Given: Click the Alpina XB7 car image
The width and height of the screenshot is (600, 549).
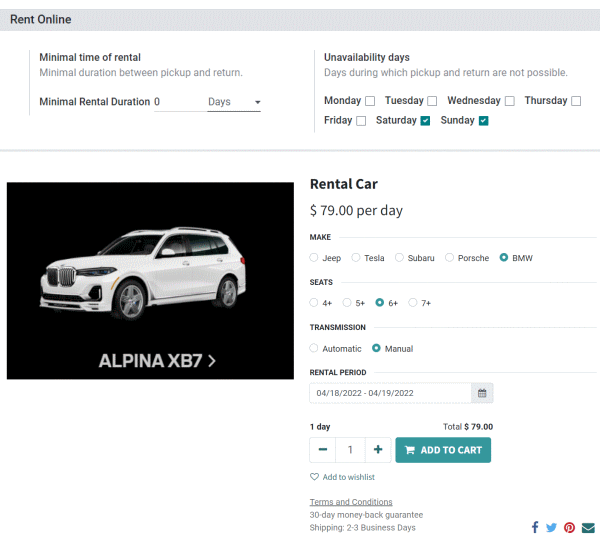Looking at the screenshot, I should pos(150,281).
